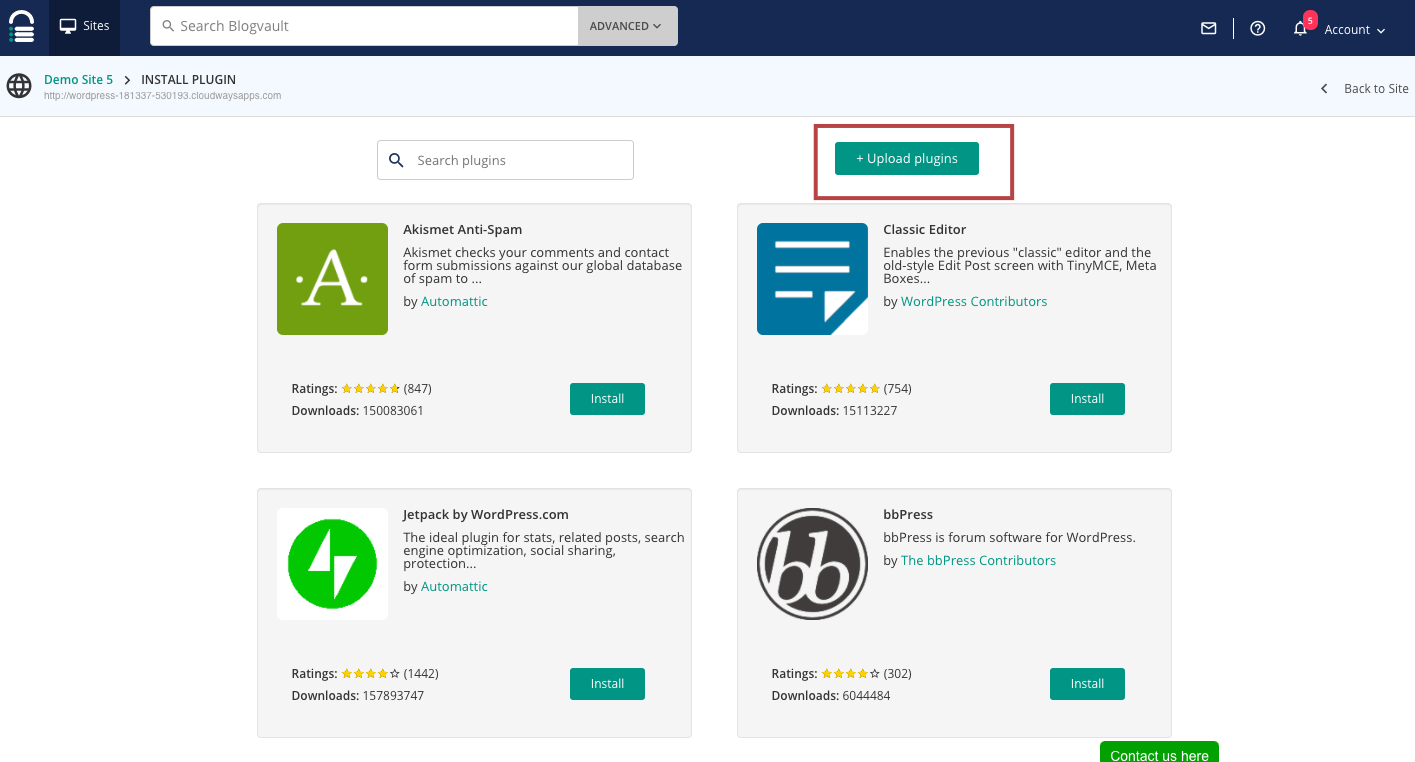The height and width of the screenshot is (762, 1415).
Task: Click the Akismet Anti-Spam title
Action: pos(463,229)
